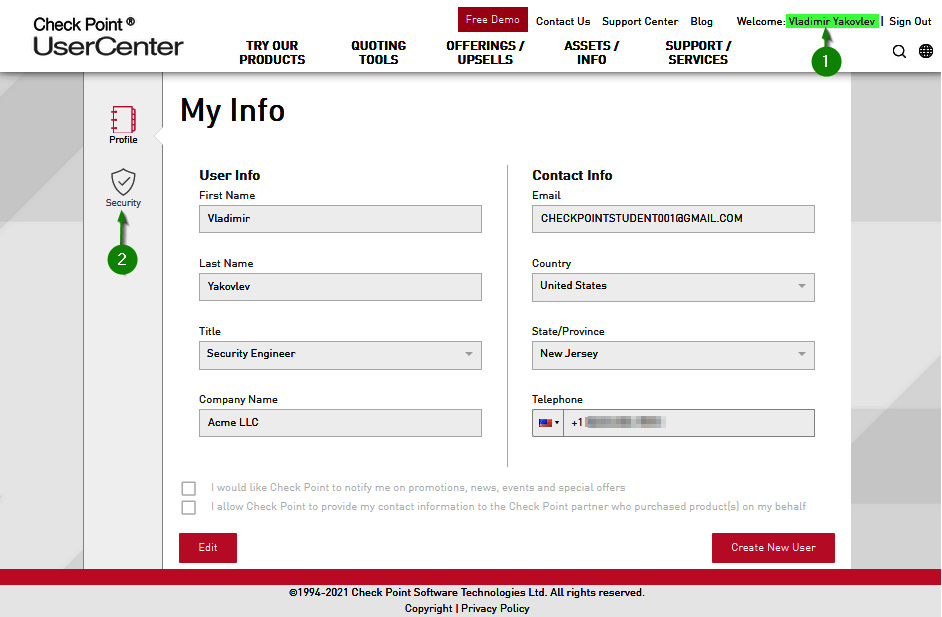Click the Create New User button
This screenshot has height=617, width=942.
[773, 547]
